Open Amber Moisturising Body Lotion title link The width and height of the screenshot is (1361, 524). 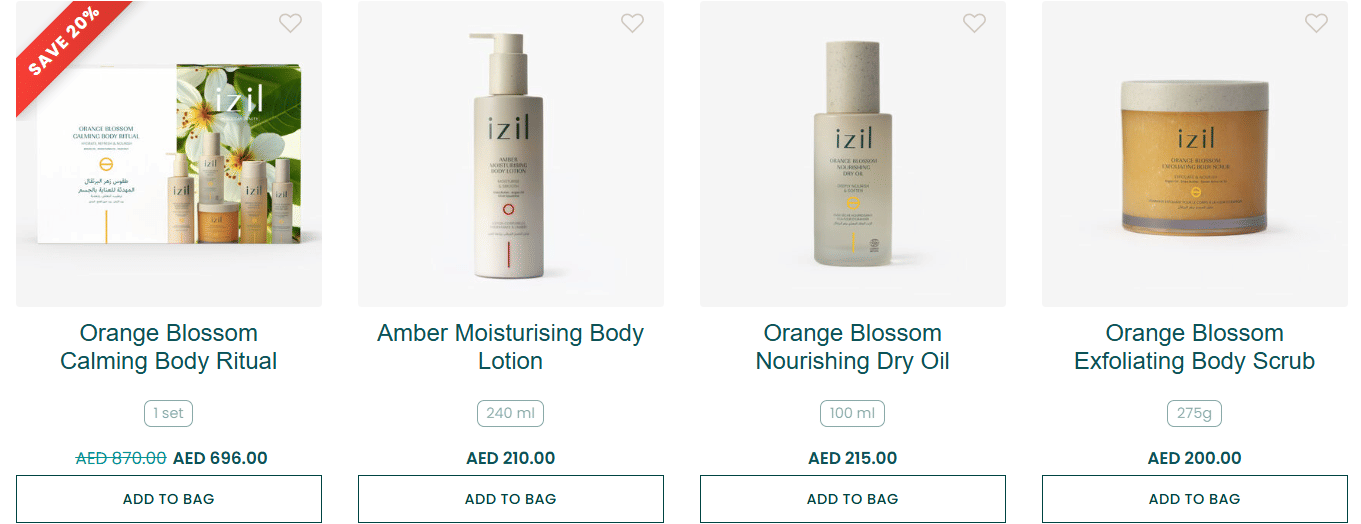(511, 347)
